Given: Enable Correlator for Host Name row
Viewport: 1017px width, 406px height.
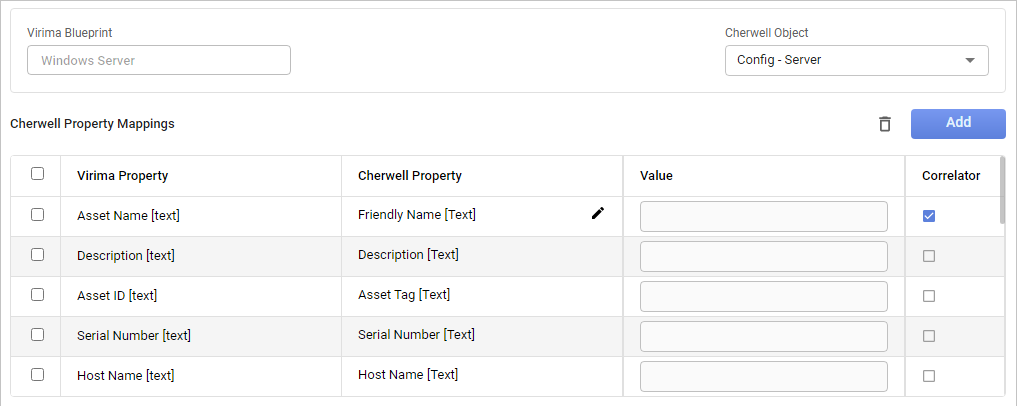Looking at the screenshot, I should [x=929, y=376].
